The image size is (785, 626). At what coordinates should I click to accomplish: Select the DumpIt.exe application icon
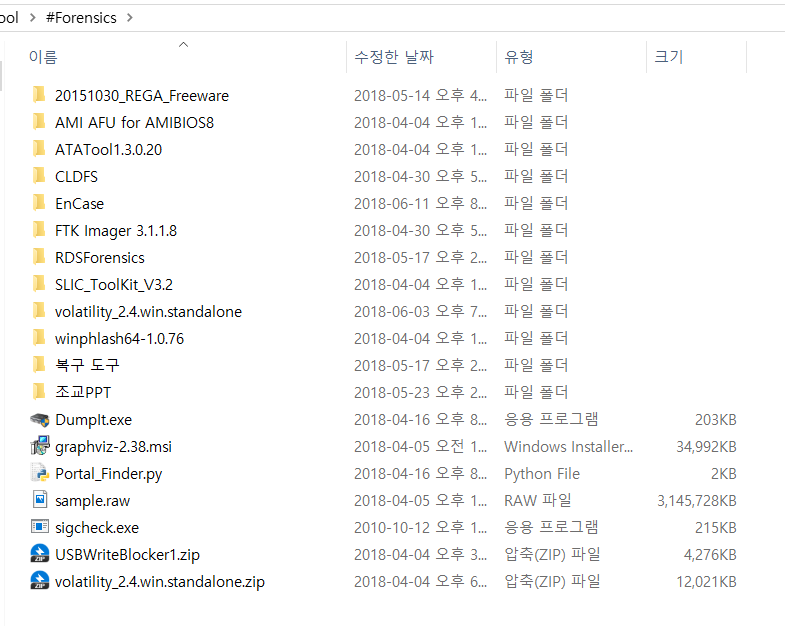click(x=40, y=420)
